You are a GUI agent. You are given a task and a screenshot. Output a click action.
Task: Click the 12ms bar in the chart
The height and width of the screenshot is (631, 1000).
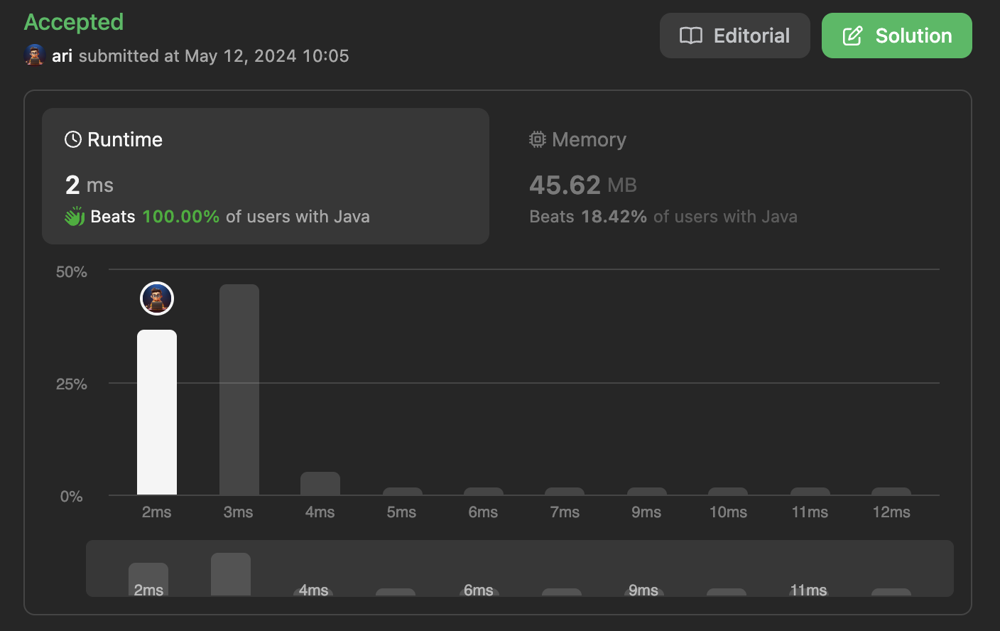pyautogui.click(x=891, y=491)
